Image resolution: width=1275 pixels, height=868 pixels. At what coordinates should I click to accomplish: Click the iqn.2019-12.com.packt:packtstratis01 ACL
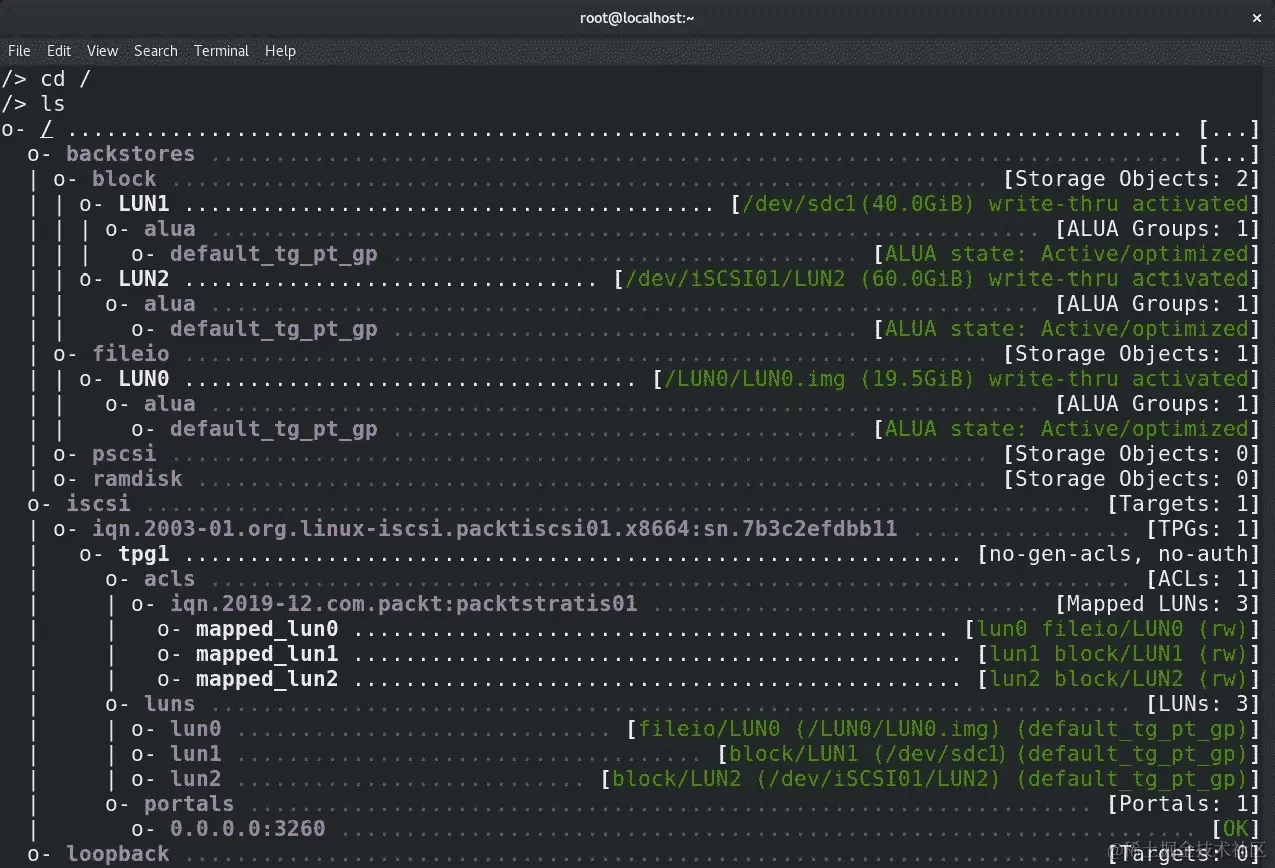click(404, 604)
